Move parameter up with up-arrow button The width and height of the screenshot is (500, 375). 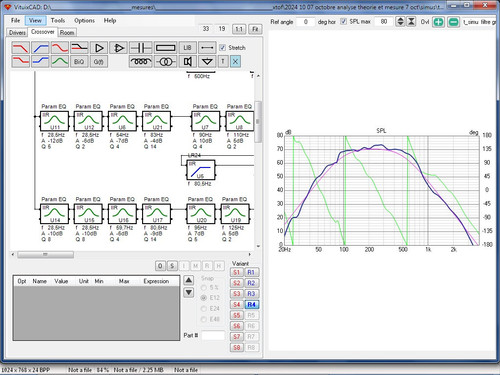point(189,280)
